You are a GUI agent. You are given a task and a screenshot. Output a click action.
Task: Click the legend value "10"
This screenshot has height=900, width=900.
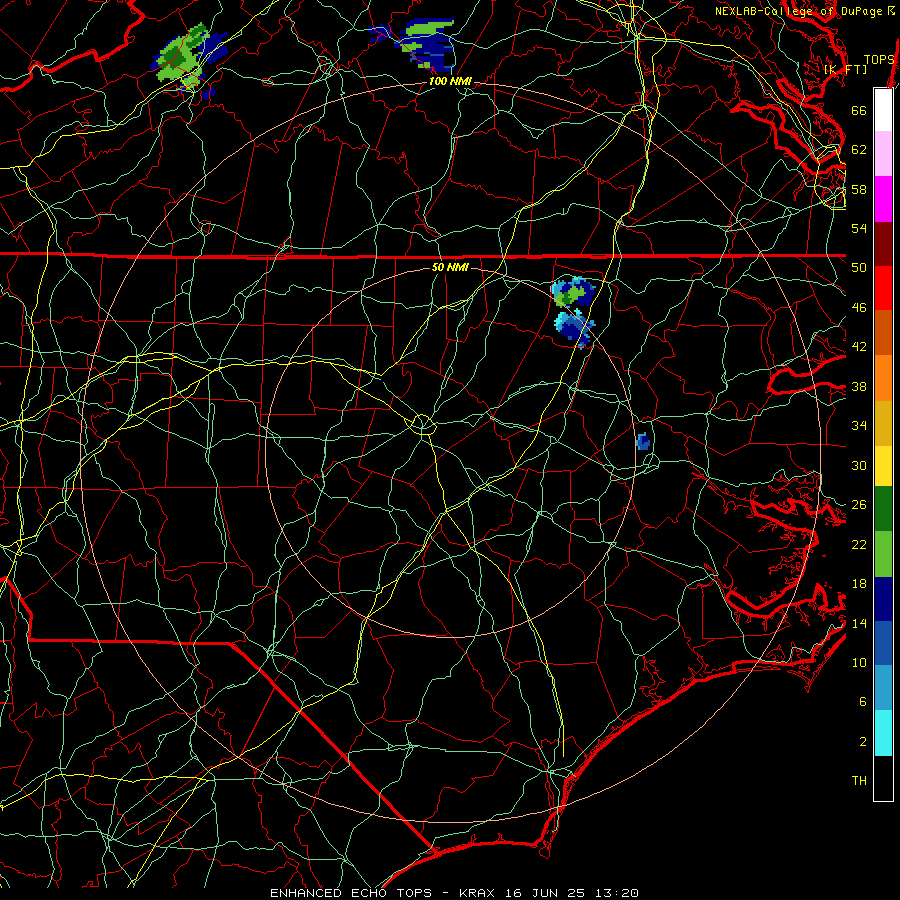(x=859, y=663)
